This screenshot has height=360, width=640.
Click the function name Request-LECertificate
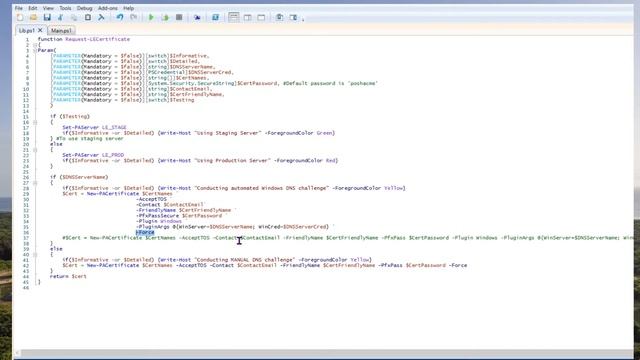coord(98,39)
